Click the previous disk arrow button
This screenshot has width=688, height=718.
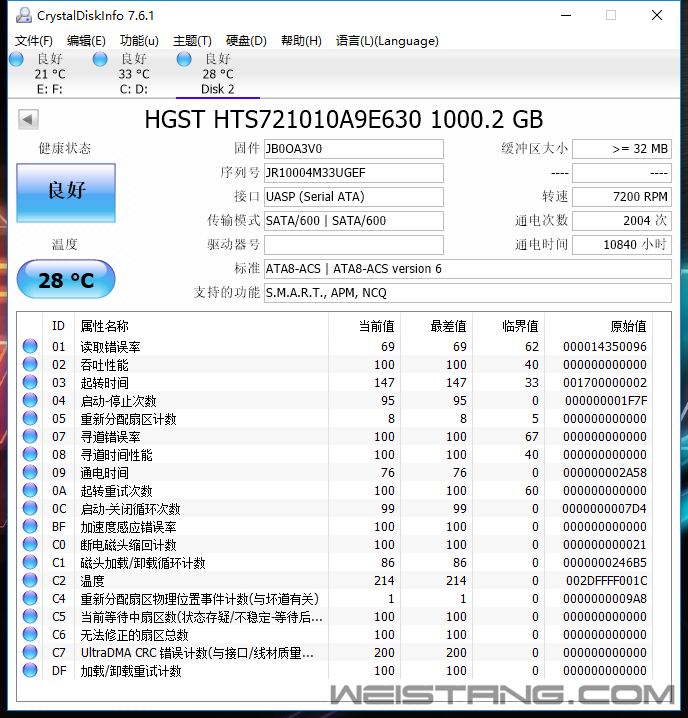click(28, 120)
